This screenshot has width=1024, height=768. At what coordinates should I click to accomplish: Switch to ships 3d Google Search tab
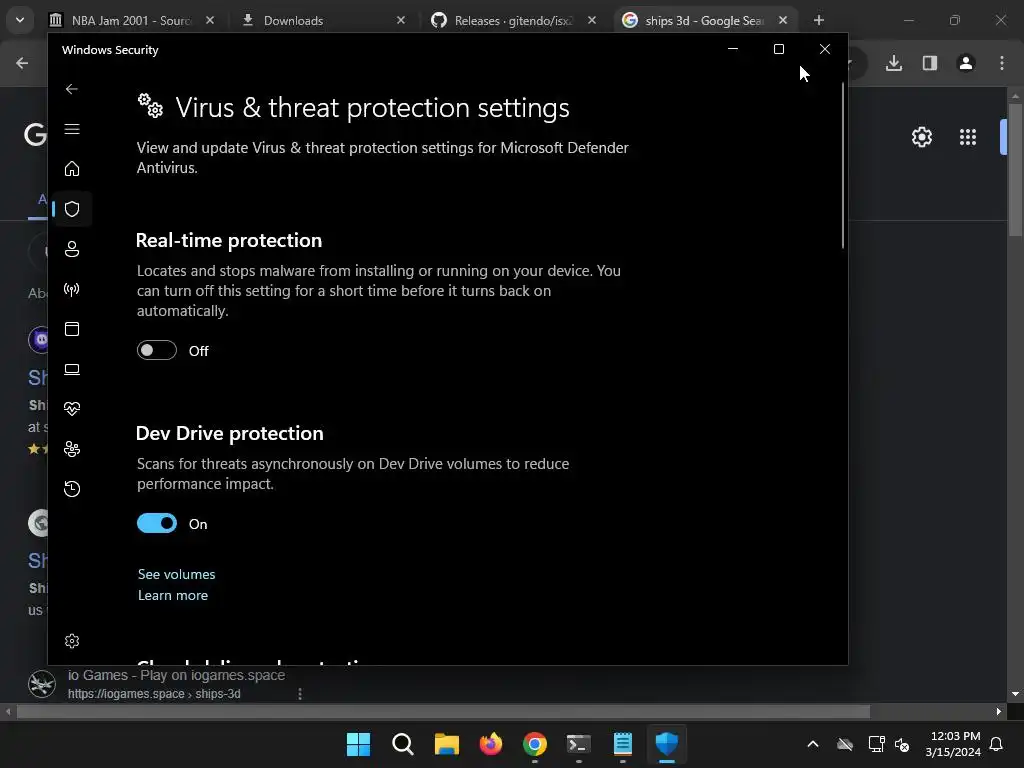click(x=704, y=20)
